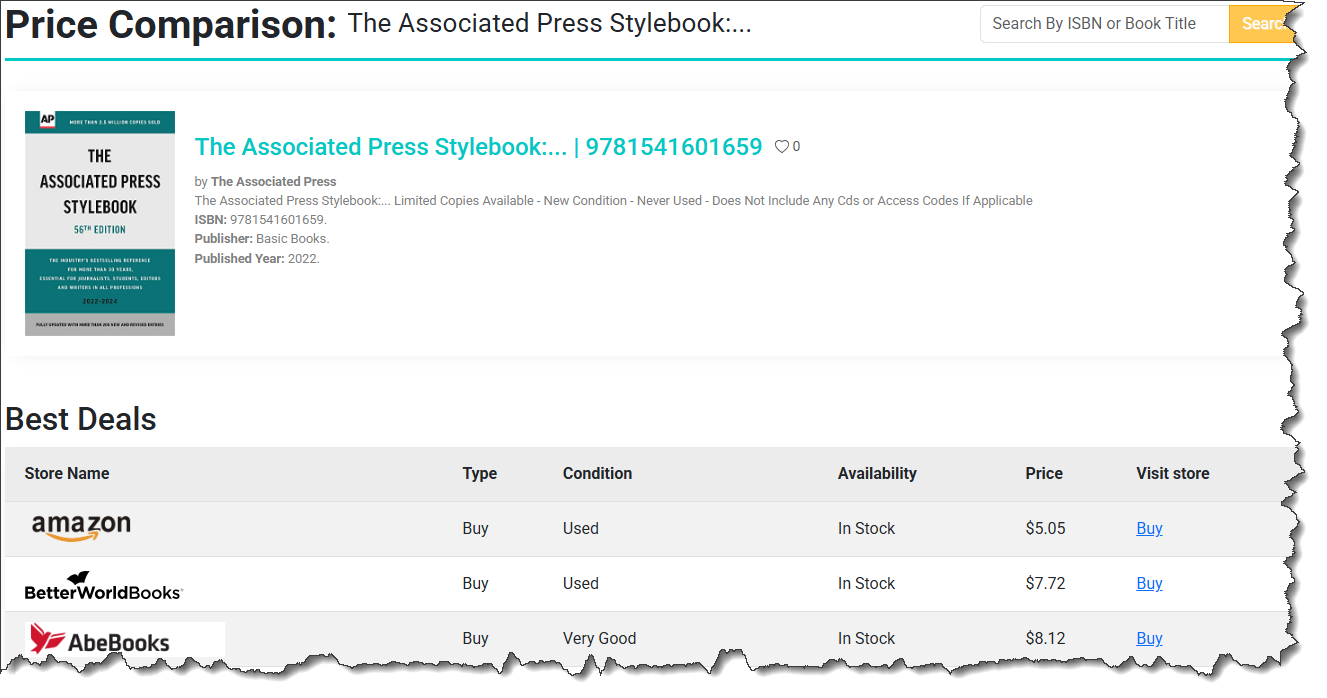The height and width of the screenshot is (698, 1327).
Task: Click the Publisher Basic Books line
Action: pyautogui.click(x=262, y=239)
